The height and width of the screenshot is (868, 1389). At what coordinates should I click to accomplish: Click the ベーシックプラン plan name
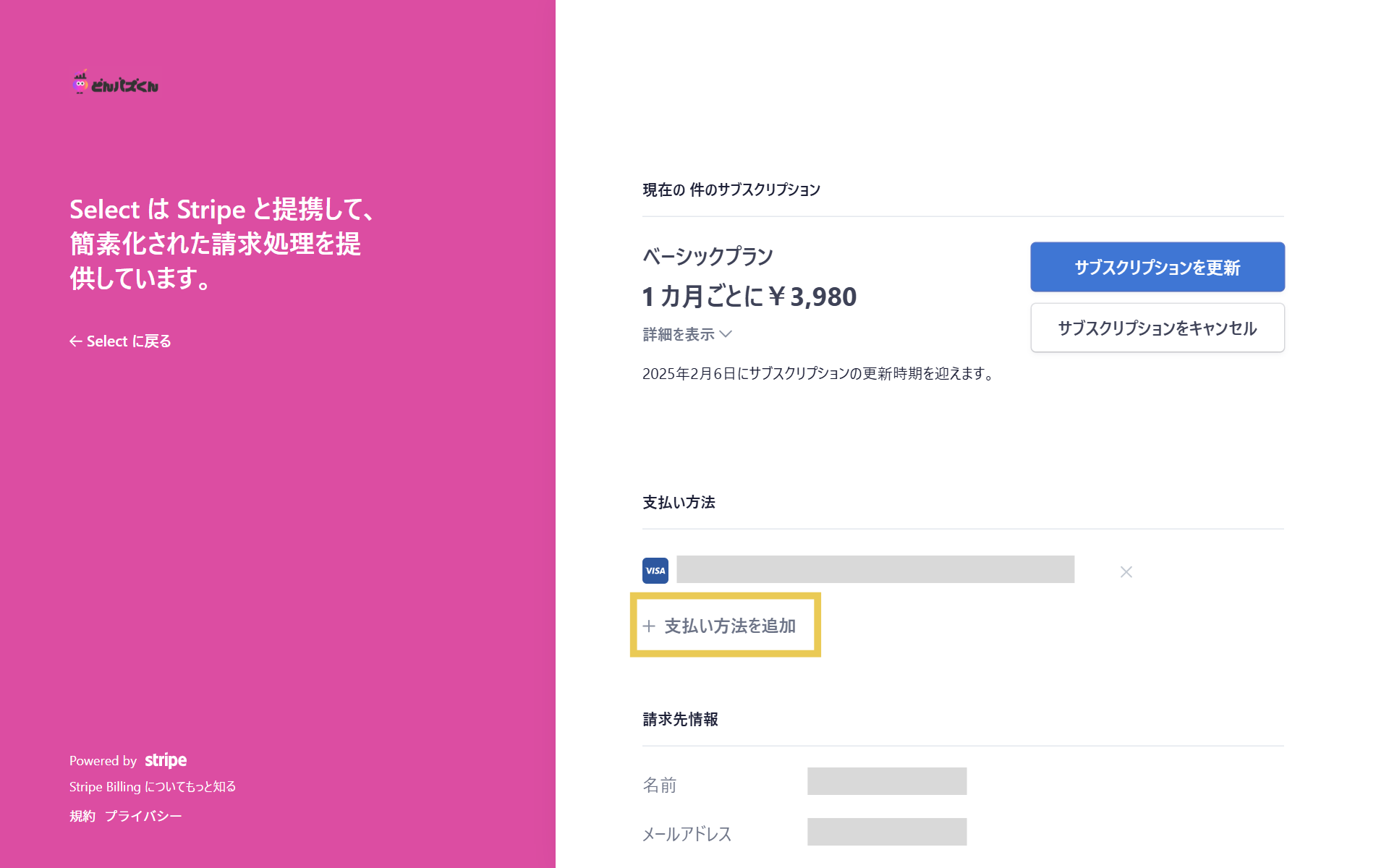(708, 257)
